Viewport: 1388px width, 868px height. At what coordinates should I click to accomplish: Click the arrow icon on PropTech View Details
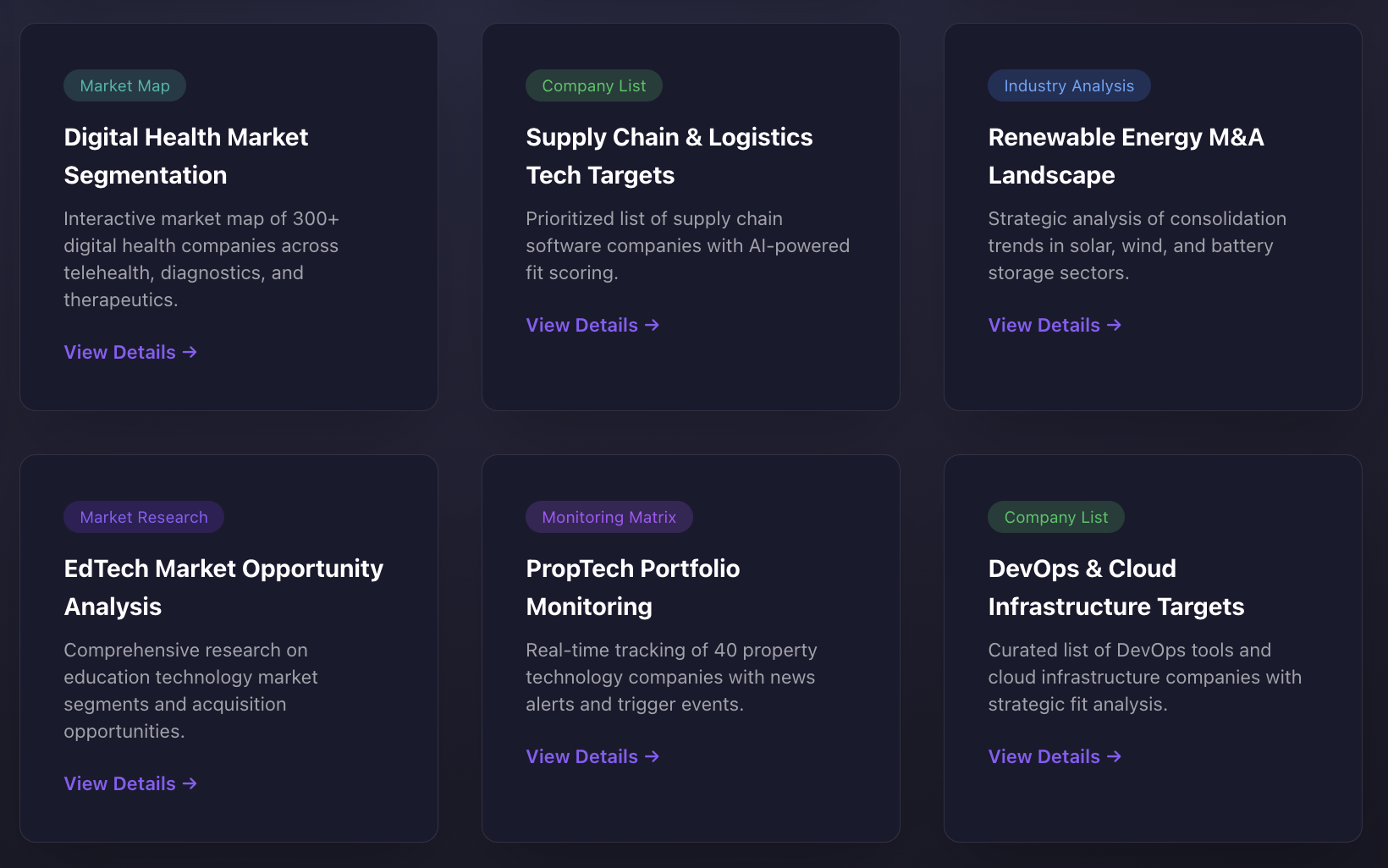point(652,756)
